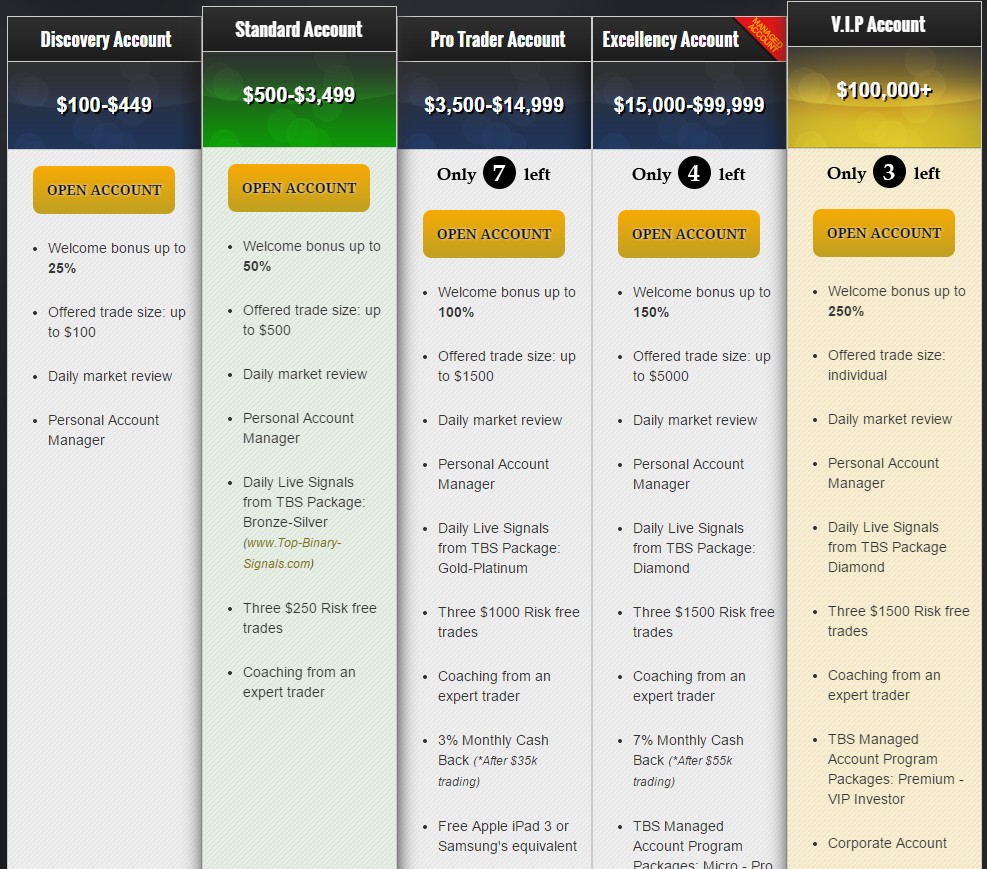Click 'Offered trade size: up to $5000'
The height and width of the screenshot is (869, 987).
coord(702,366)
